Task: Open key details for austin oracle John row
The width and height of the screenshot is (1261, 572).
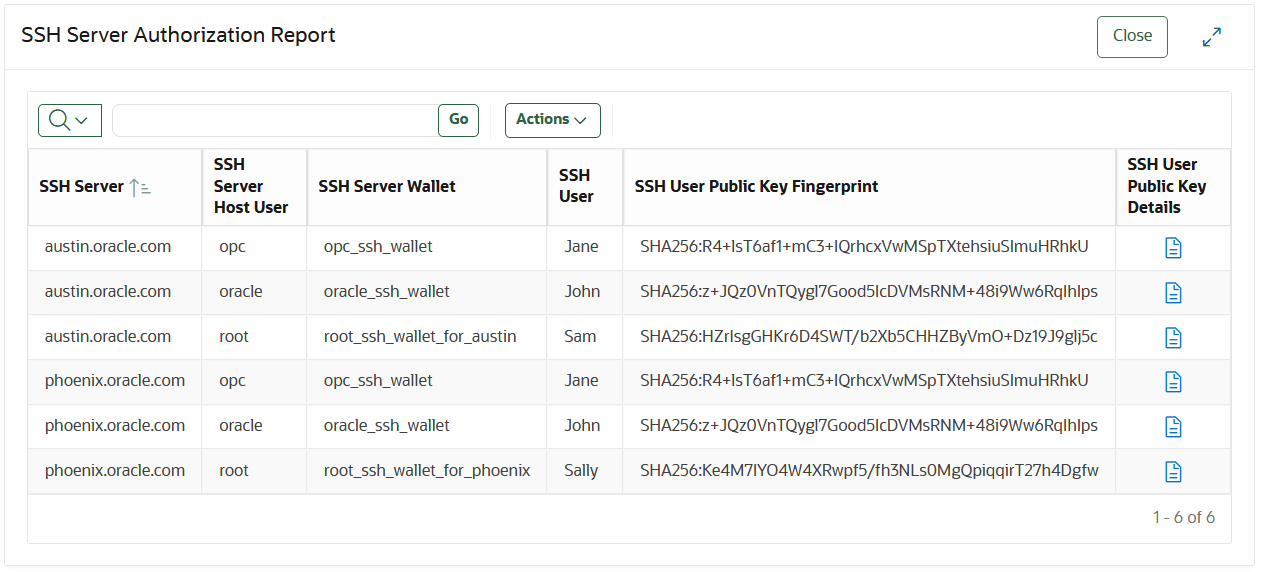Action: pyautogui.click(x=1173, y=292)
